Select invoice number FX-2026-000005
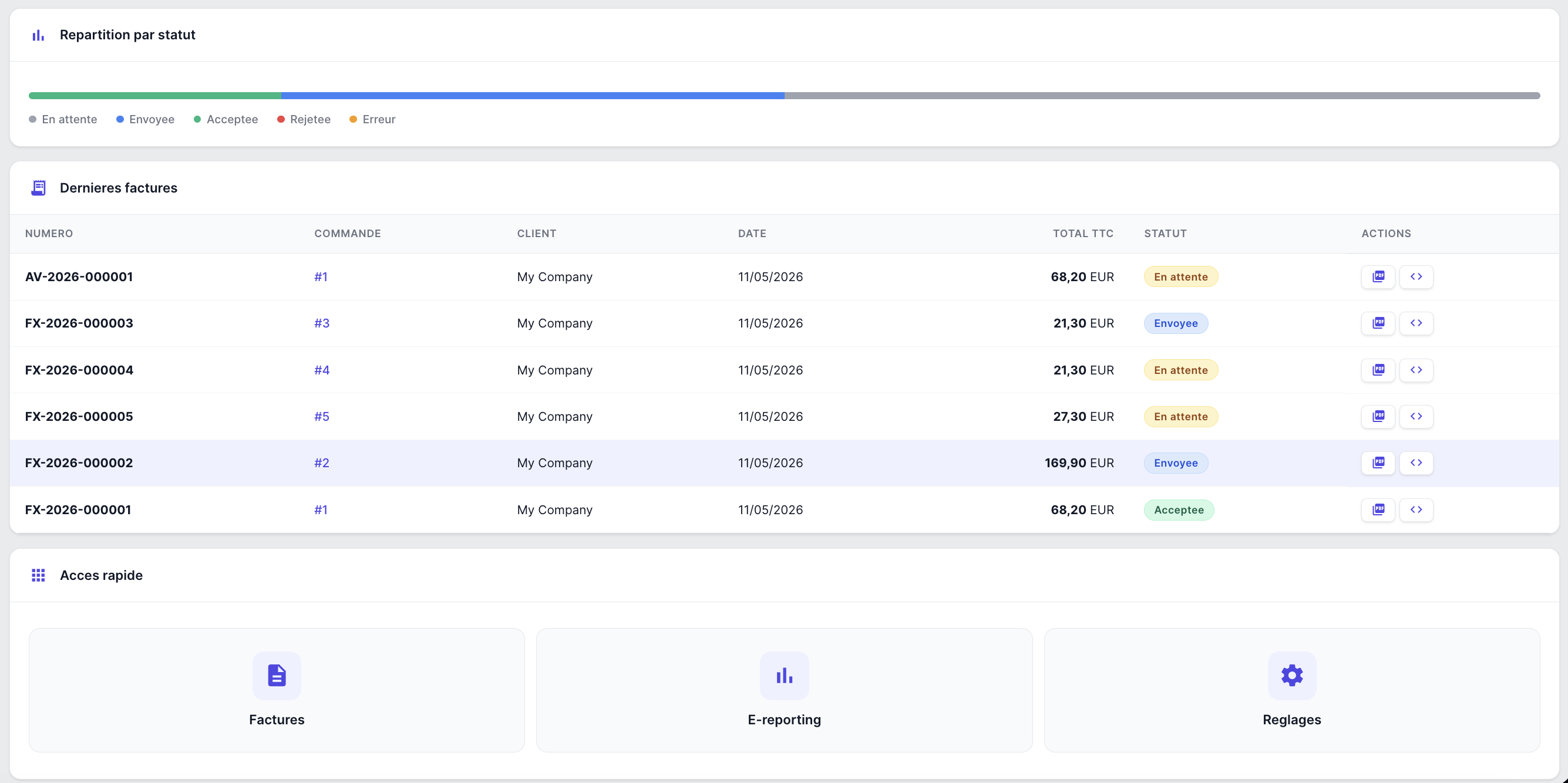 click(79, 416)
